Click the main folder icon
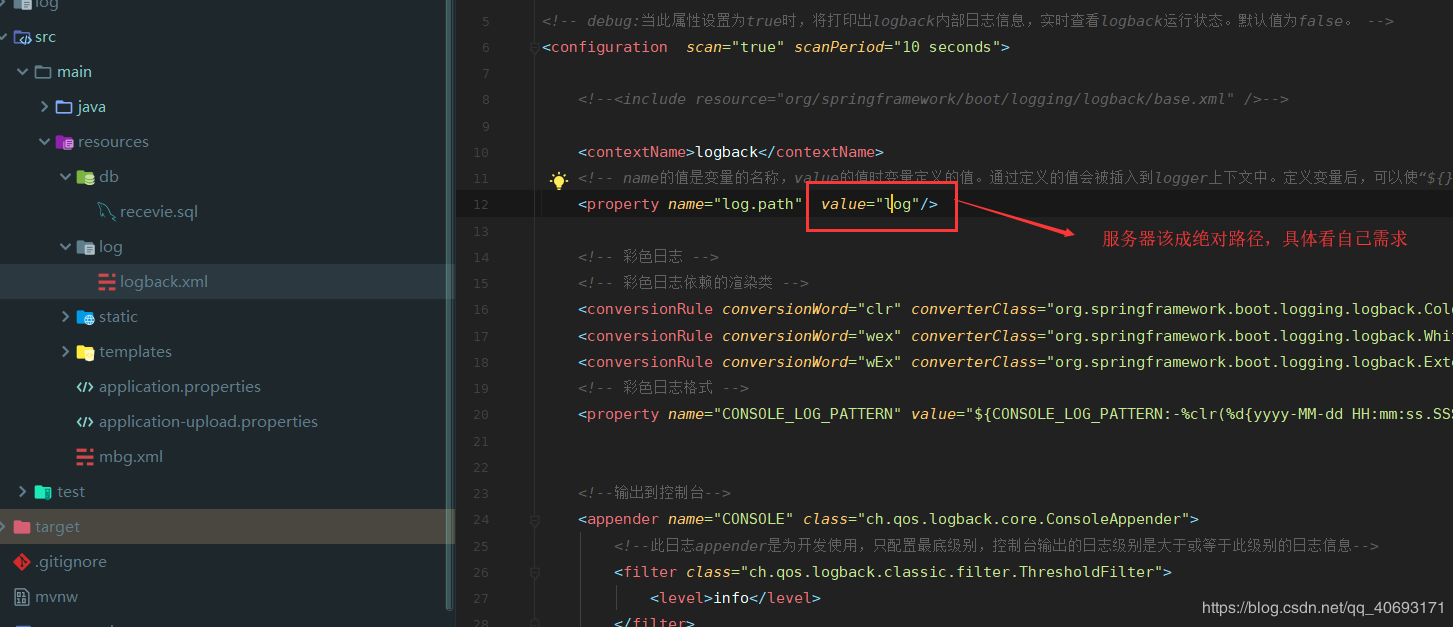This screenshot has width=1453, height=627. (x=43, y=72)
